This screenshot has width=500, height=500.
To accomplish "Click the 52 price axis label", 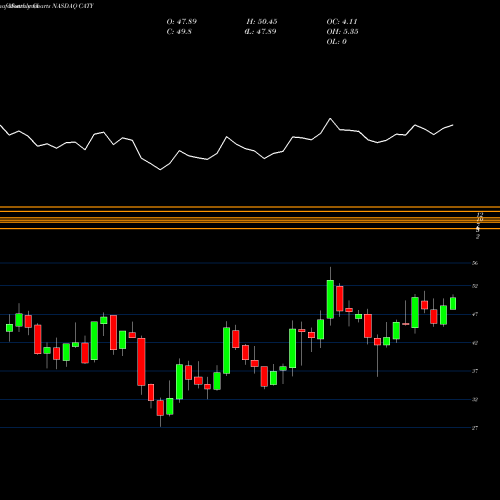I will 475,286.
